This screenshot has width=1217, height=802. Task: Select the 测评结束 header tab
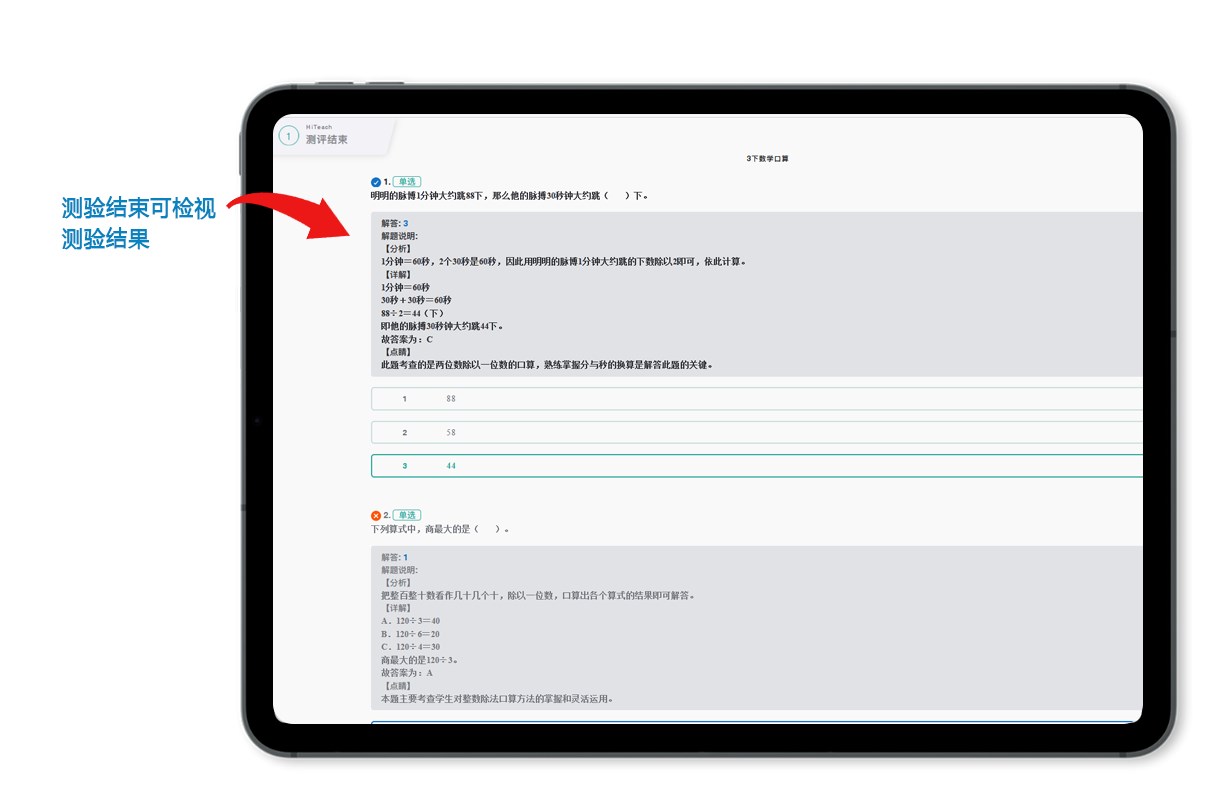point(327,140)
